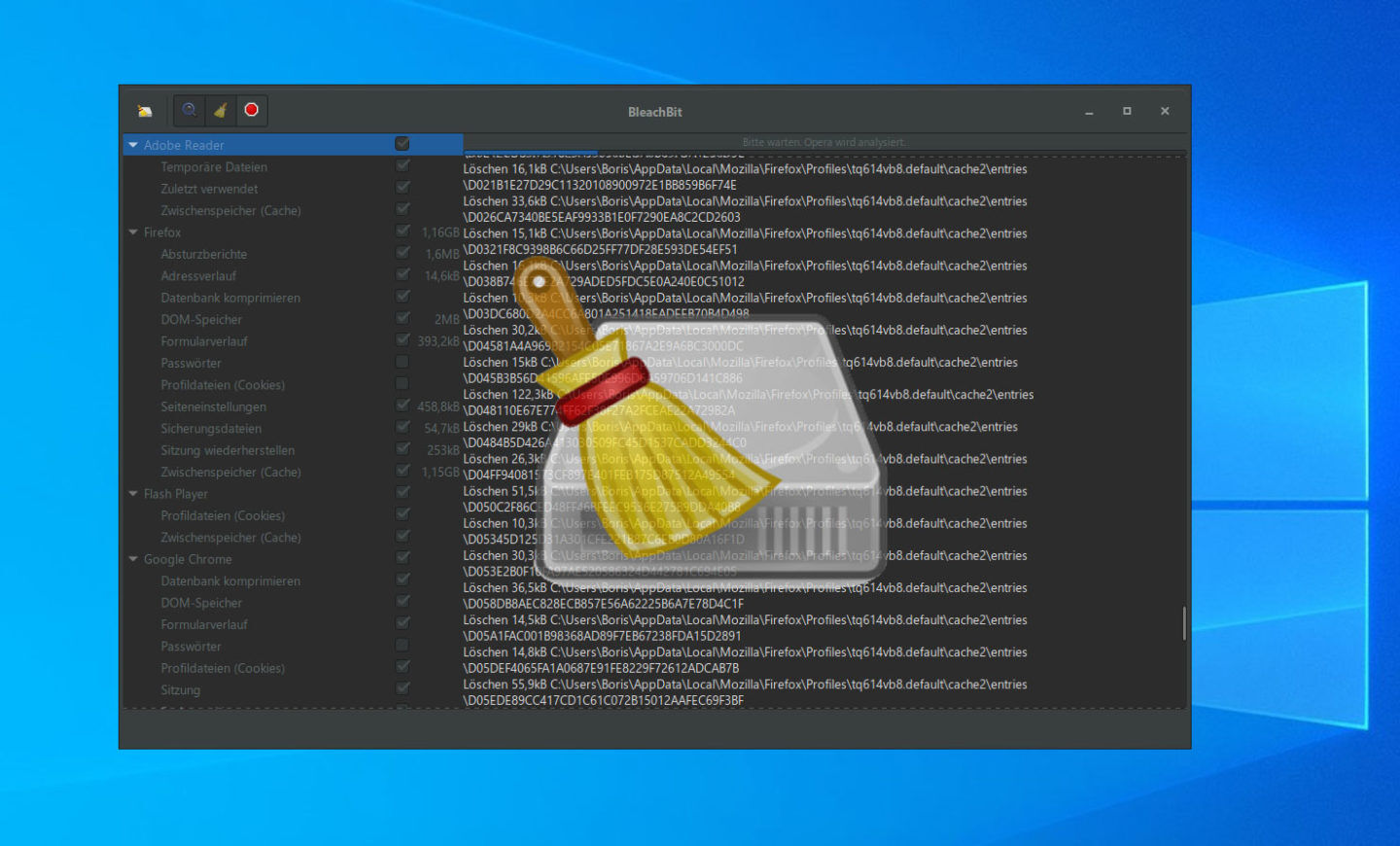Collapse the Flash Player tree group
Screen dimensions: 1400x846
133,494
